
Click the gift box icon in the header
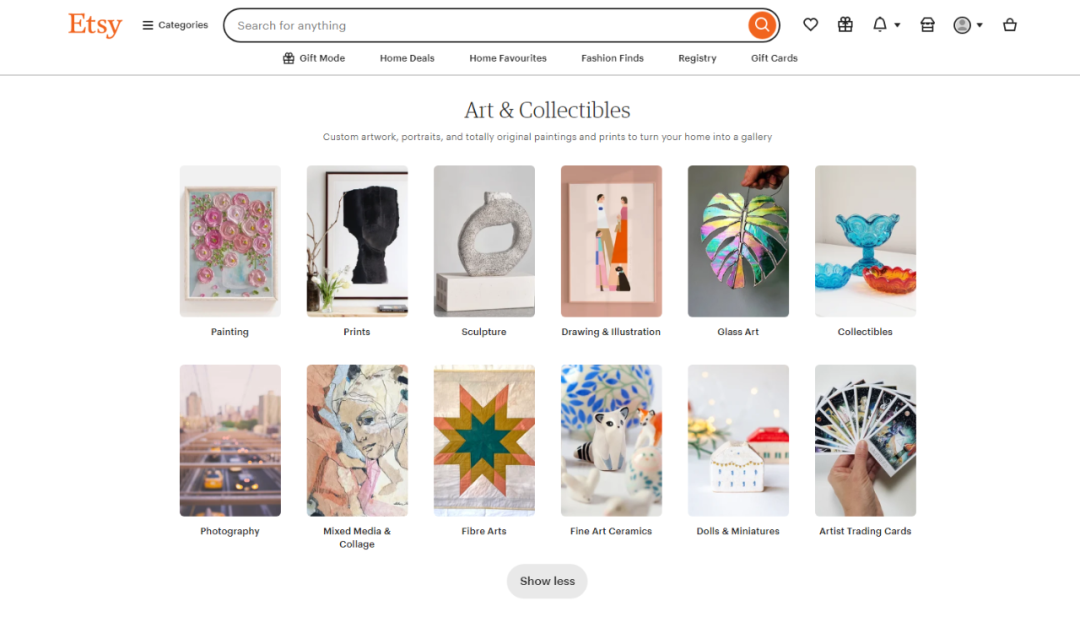[x=845, y=24]
